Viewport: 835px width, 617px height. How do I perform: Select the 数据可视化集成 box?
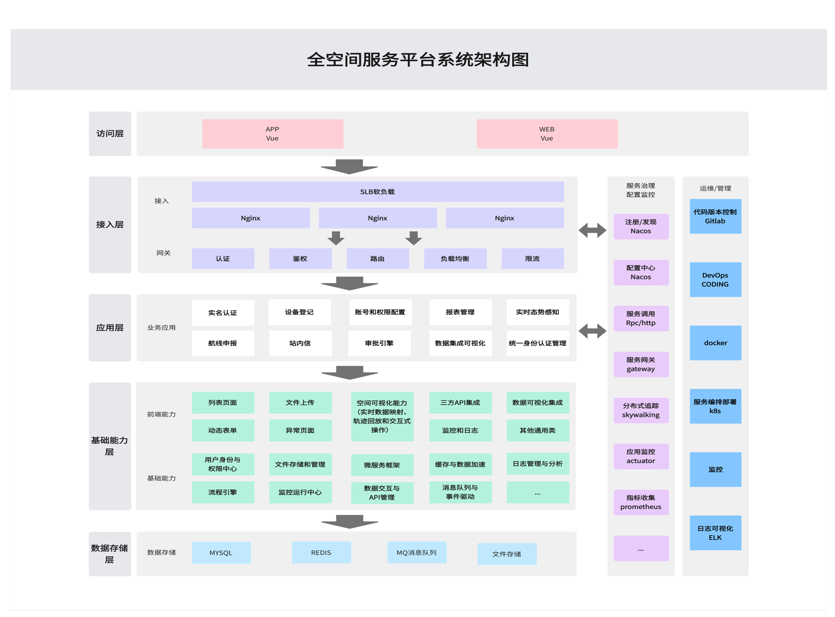tap(537, 402)
